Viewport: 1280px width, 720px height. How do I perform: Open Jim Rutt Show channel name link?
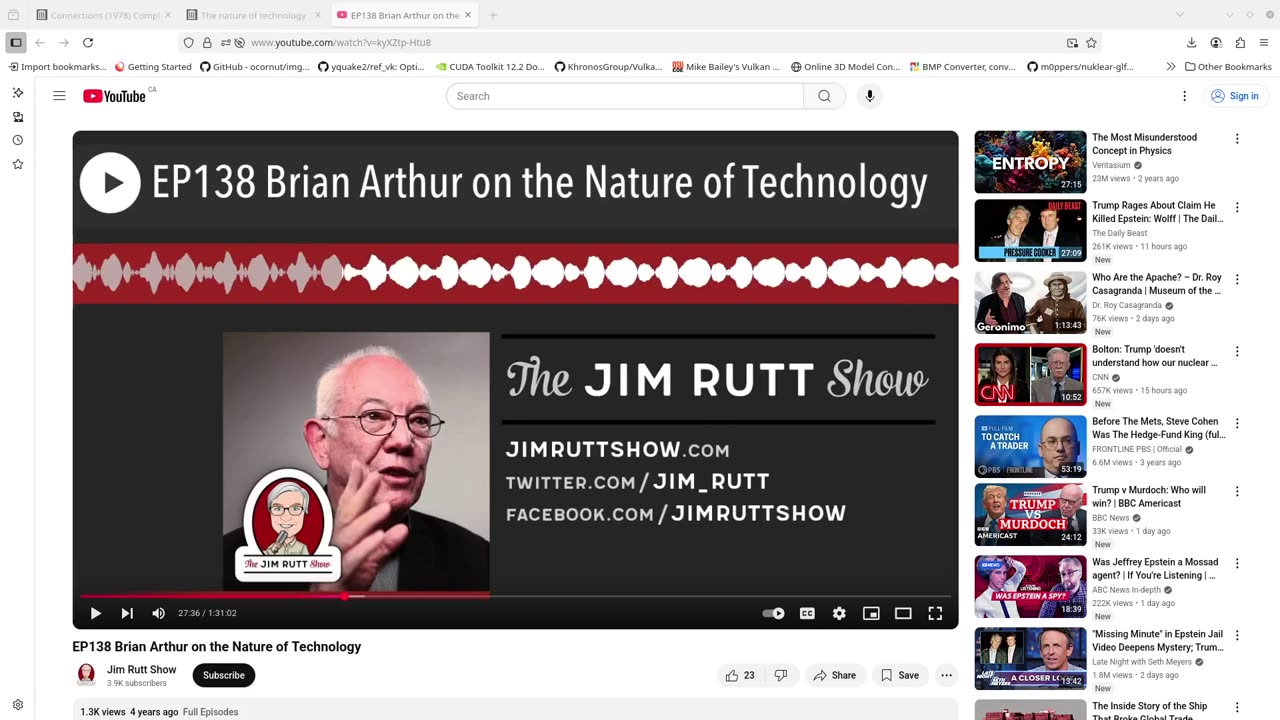(141, 670)
